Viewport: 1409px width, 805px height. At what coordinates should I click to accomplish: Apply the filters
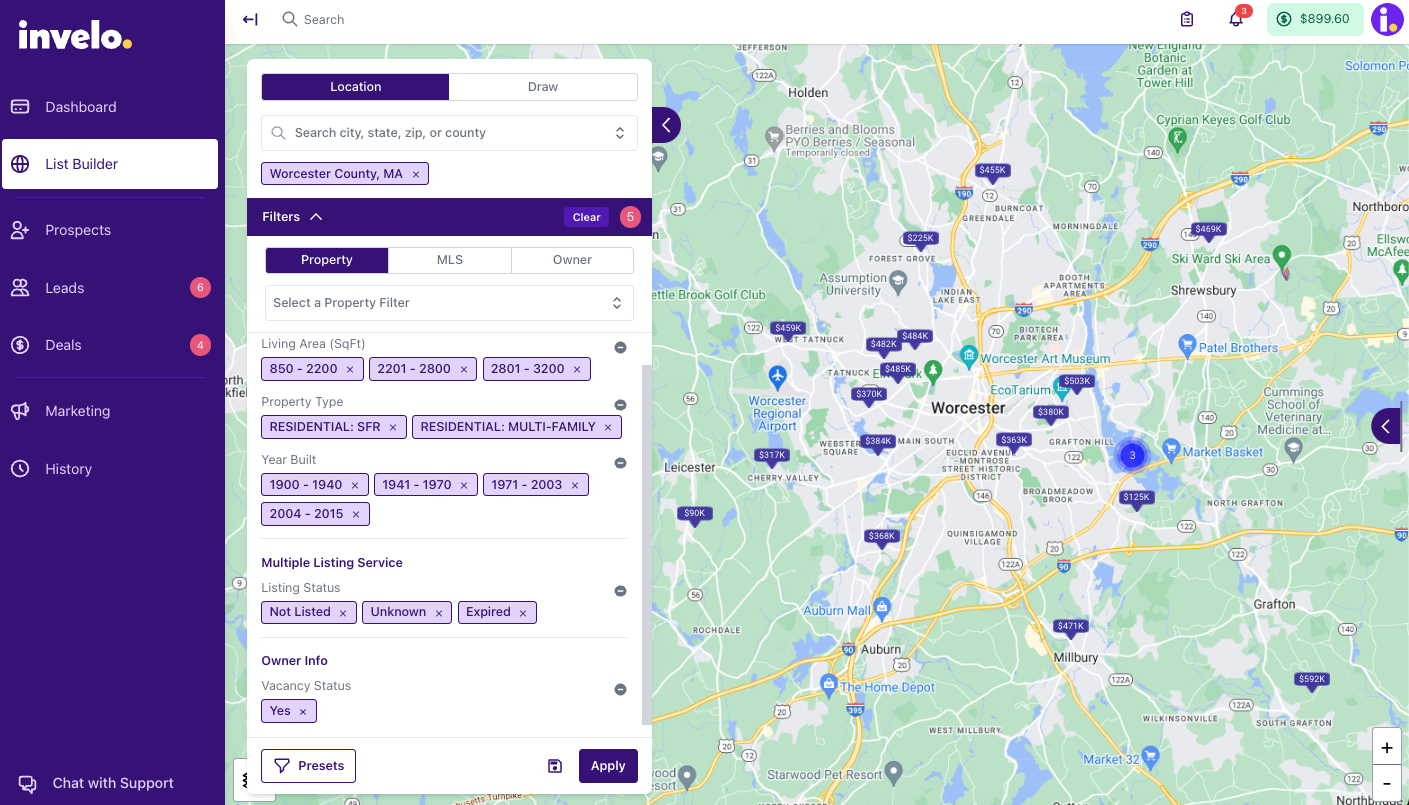608,766
